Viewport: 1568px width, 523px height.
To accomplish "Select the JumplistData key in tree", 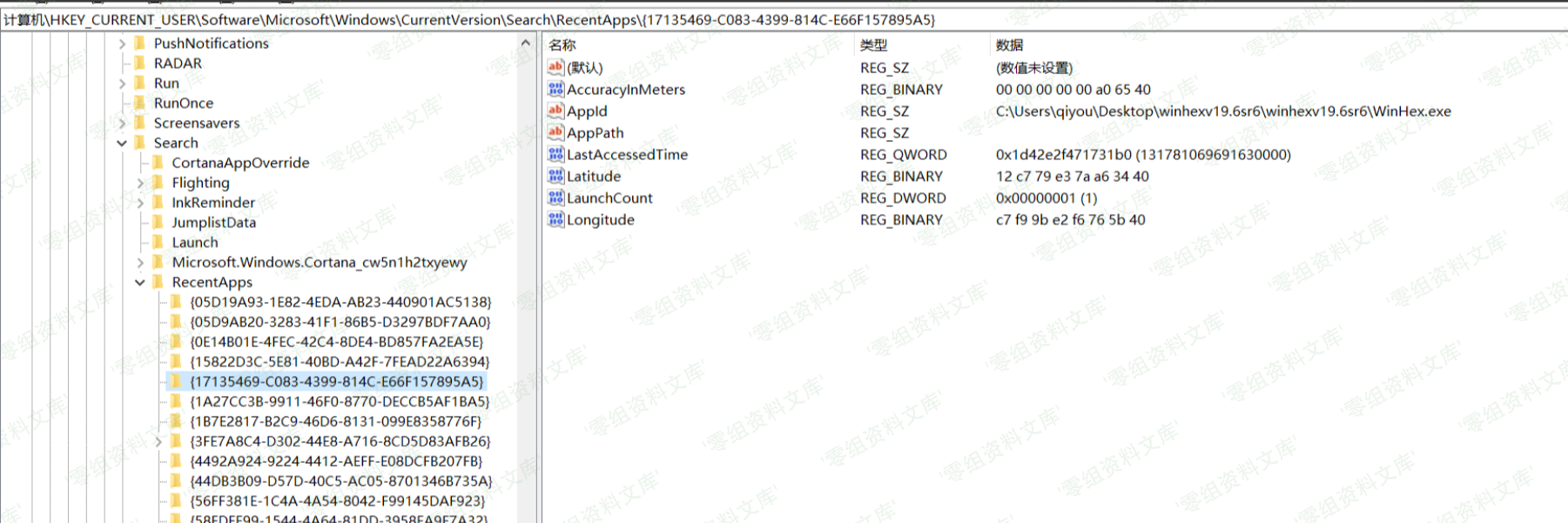I will pyautogui.click(x=213, y=222).
